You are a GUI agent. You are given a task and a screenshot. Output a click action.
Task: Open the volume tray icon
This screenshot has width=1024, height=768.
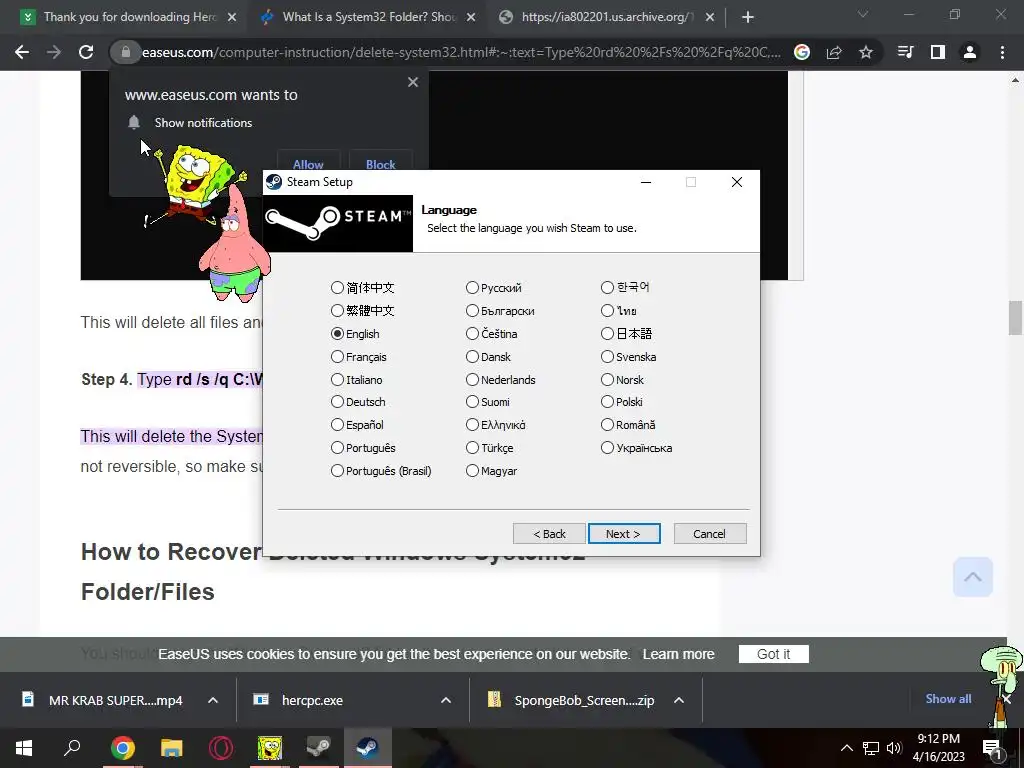click(893, 748)
